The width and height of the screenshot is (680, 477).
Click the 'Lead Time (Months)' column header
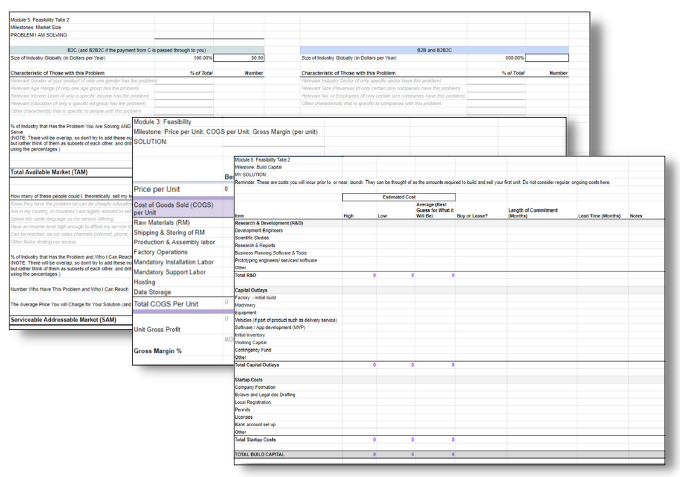point(599,216)
